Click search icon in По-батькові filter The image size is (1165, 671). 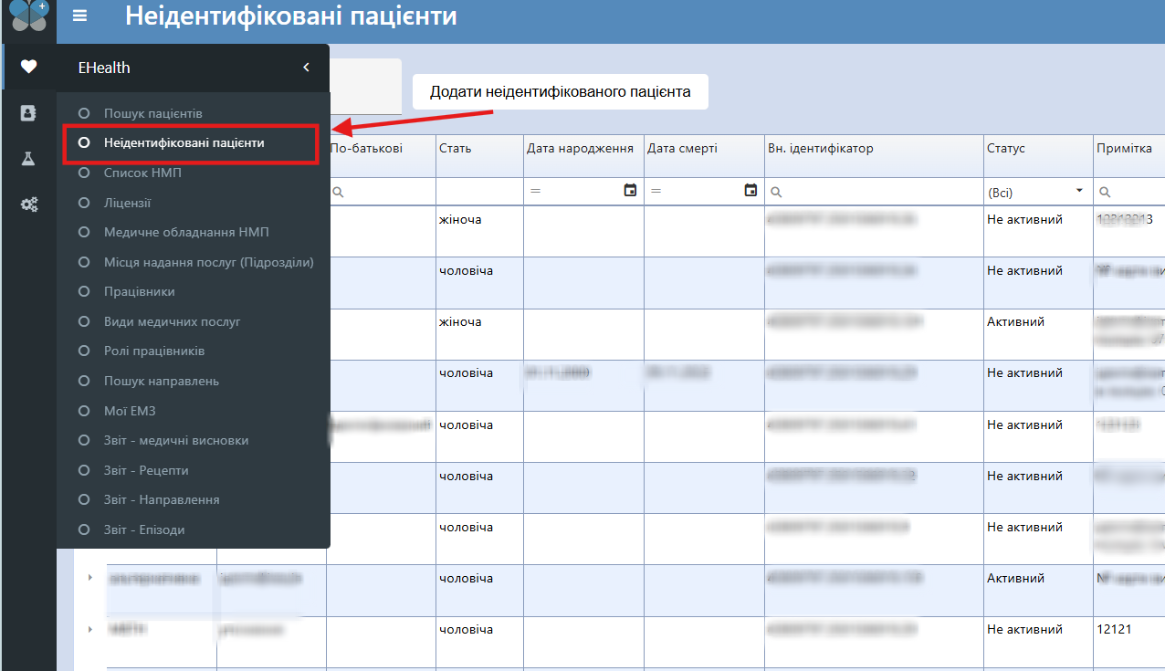[x=338, y=192]
